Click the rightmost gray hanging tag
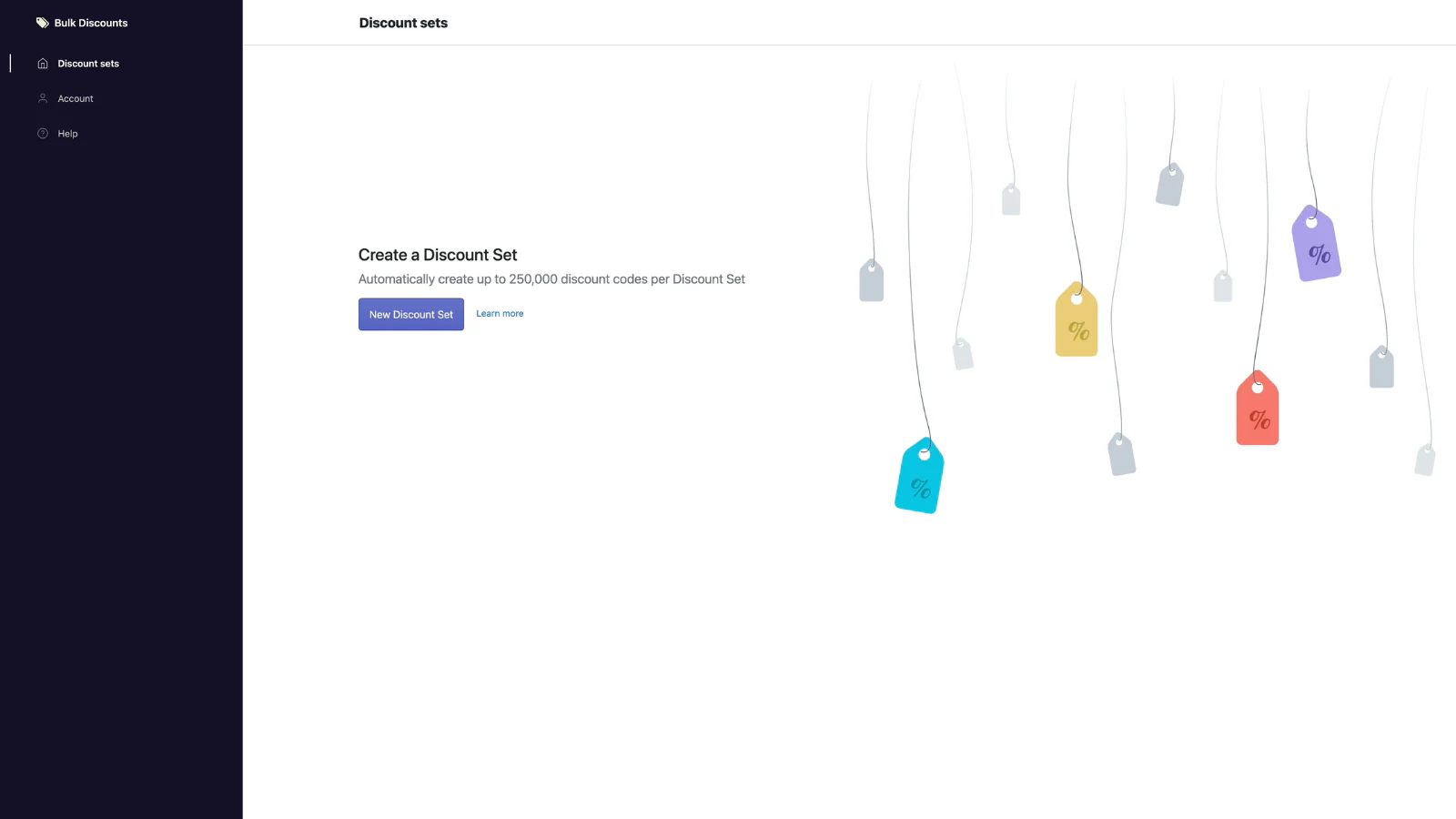1456x819 pixels. coord(1425,460)
